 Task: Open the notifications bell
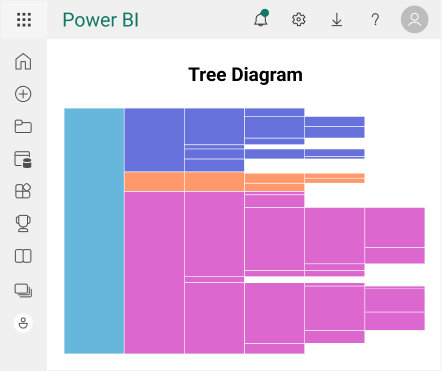pyautogui.click(x=261, y=19)
